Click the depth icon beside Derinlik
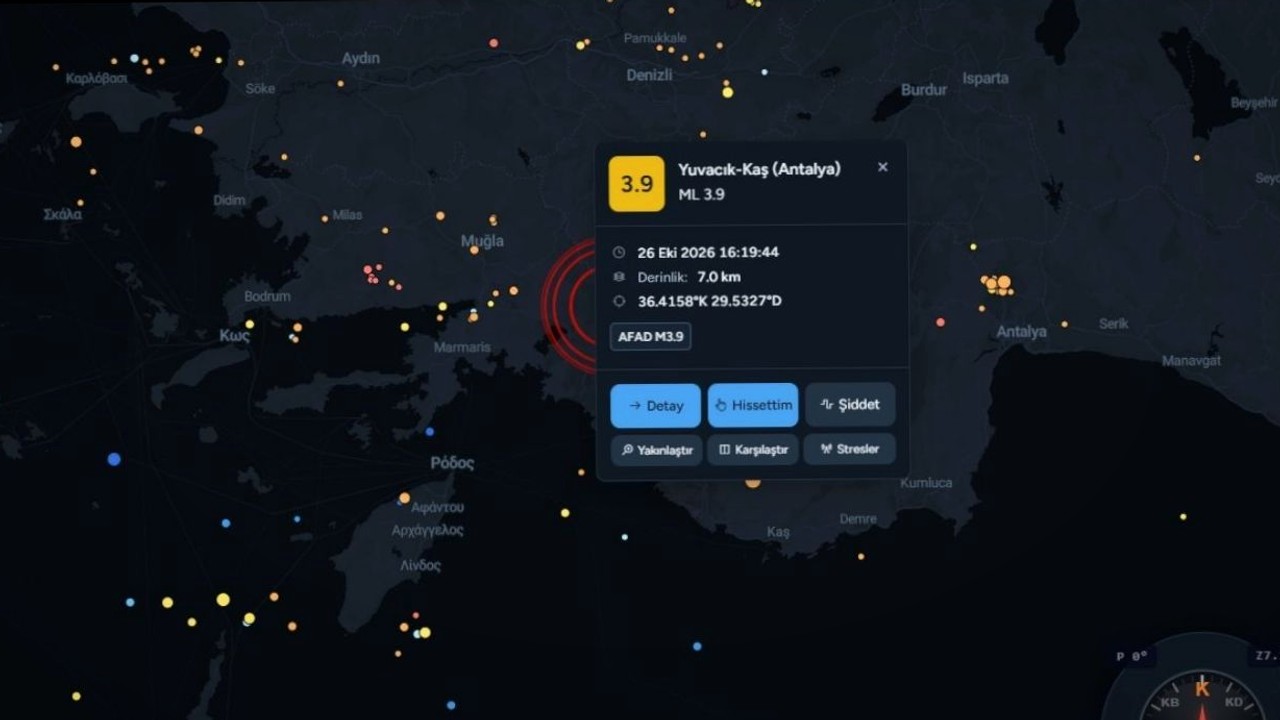The height and width of the screenshot is (720, 1280). pyautogui.click(x=619, y=277)
